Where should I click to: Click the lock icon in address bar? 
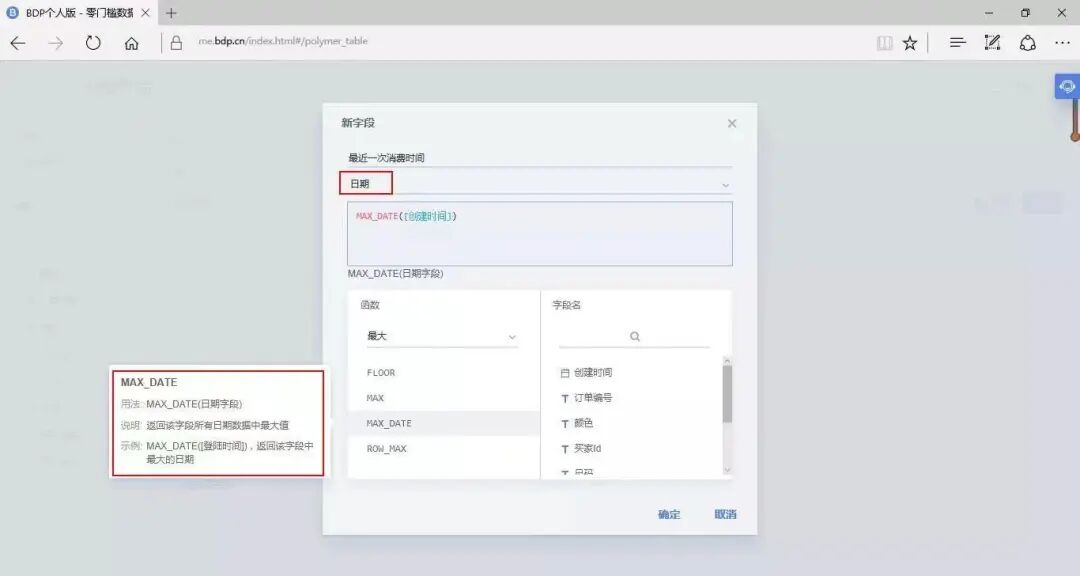tap(175, 42)
